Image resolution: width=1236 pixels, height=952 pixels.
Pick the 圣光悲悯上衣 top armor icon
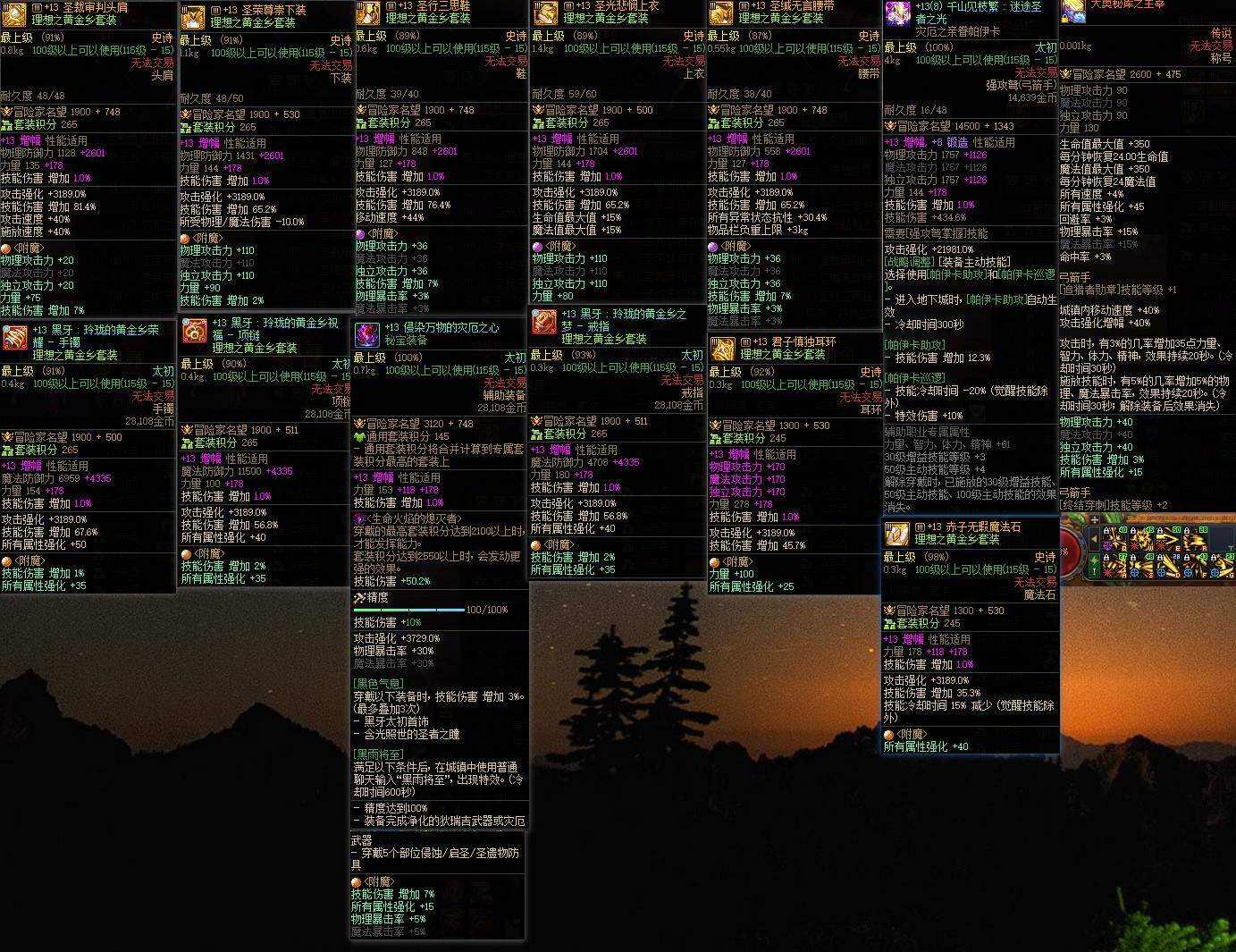(x=544, y=14)
